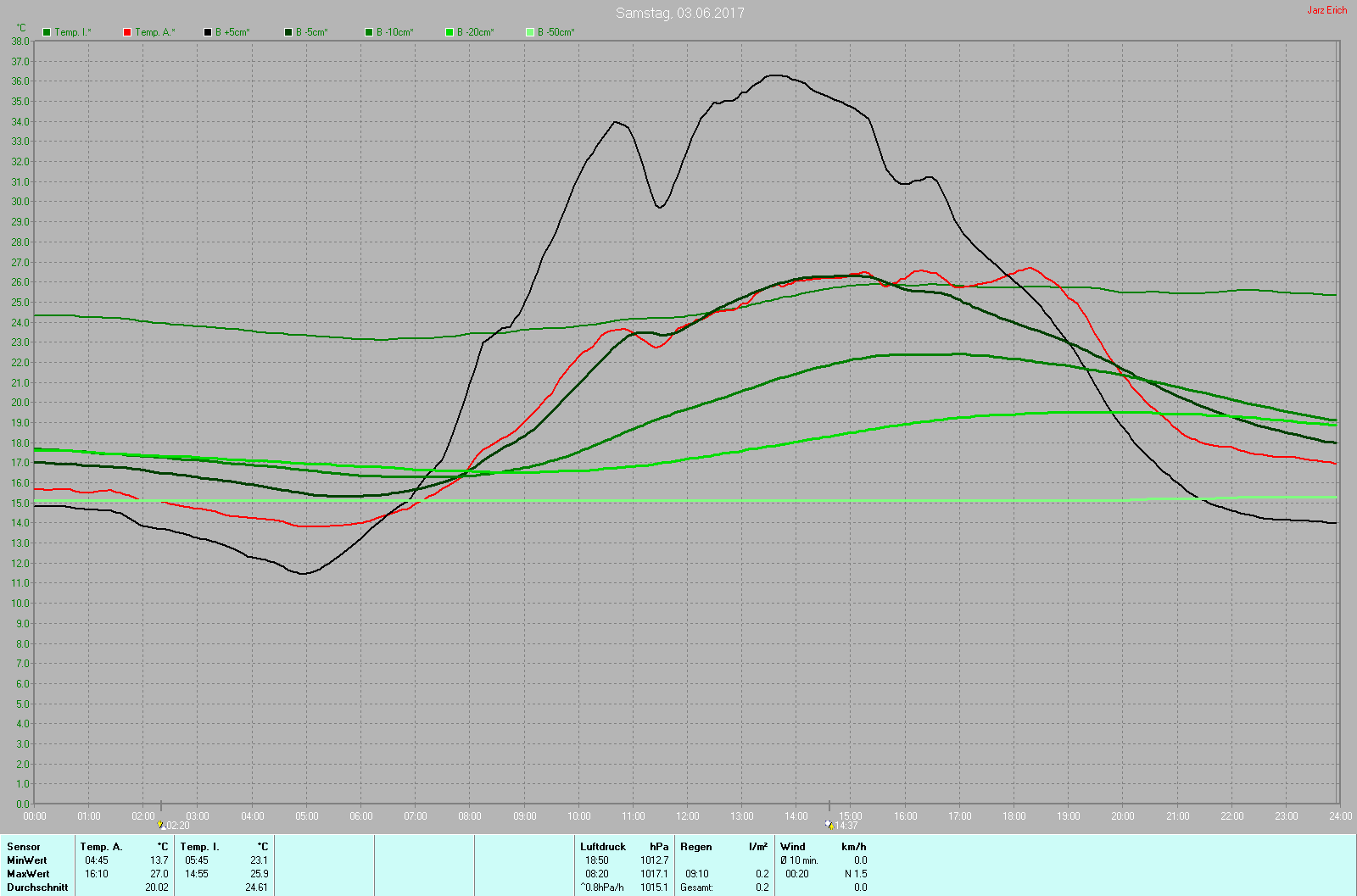Image resolution: width=1357 pixels, height=896 pixels.
Task: Click the B -20cm legend color square
Action: 450,32
